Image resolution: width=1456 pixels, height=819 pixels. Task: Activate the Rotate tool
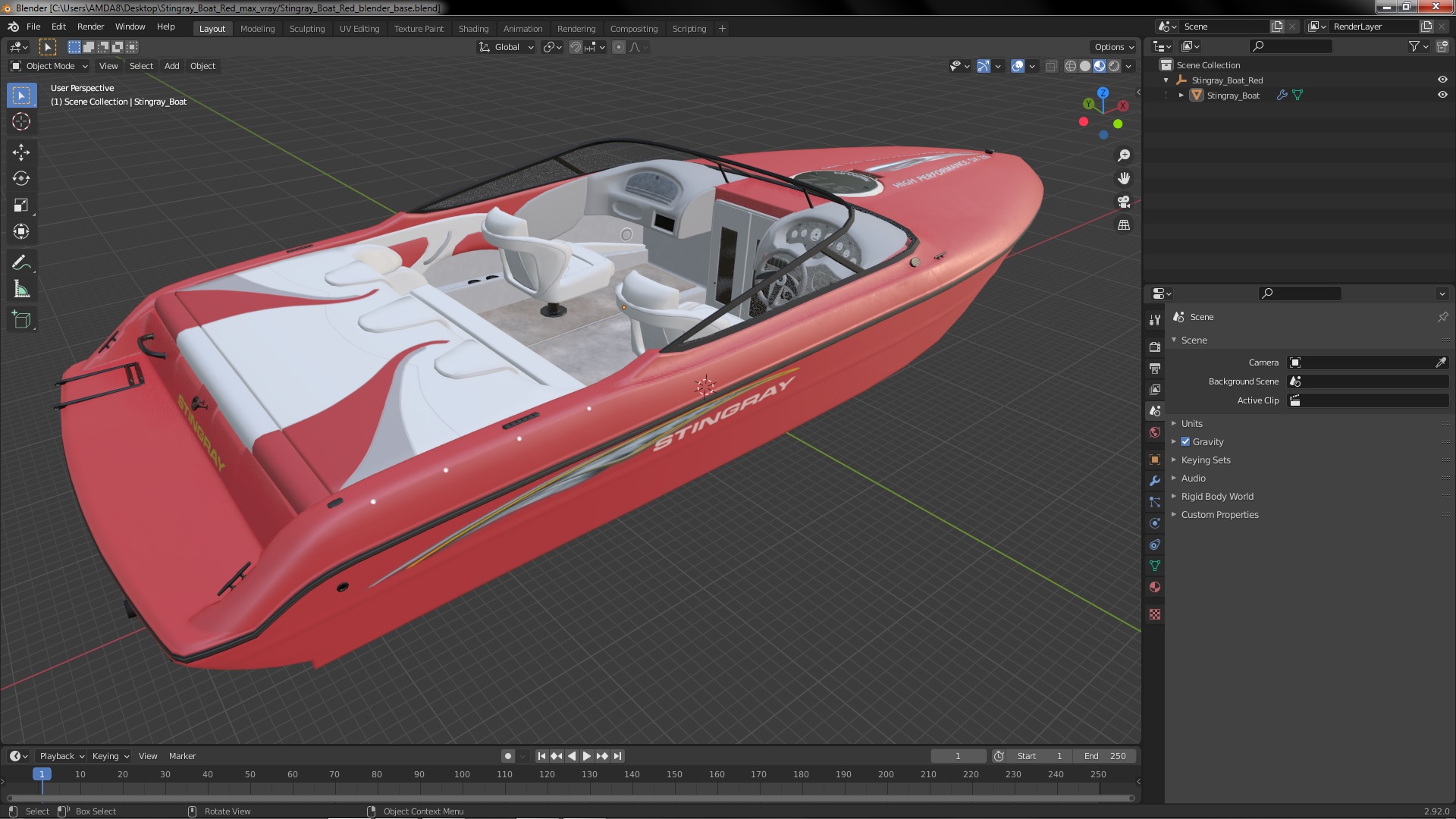(21, 179)
